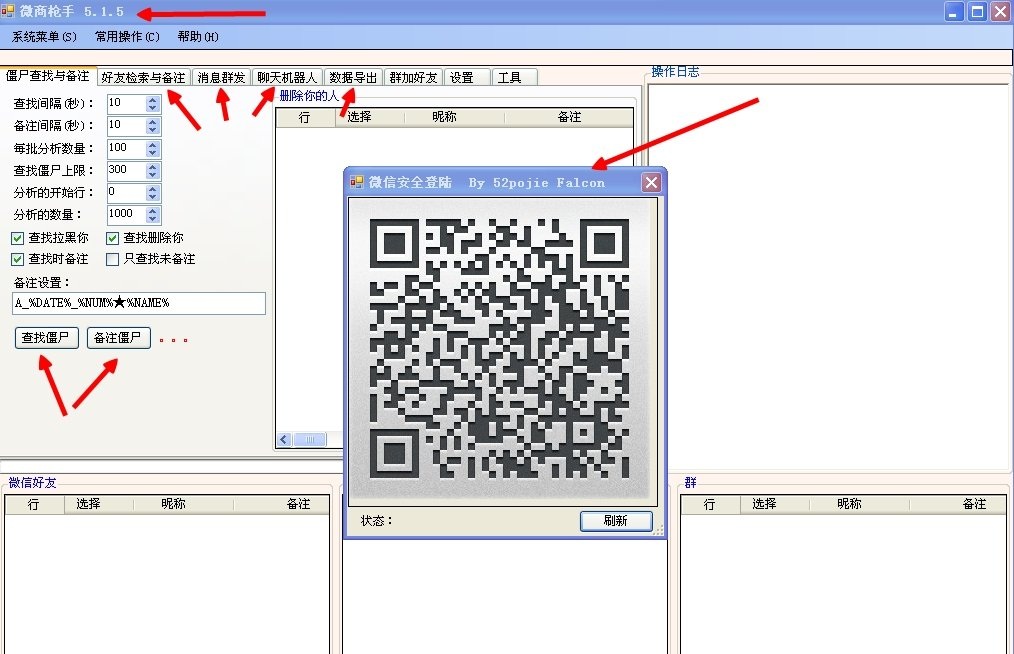1014x654 pixels.
Task: Click the 分析的开始行 value field
Action: click(127, 192)
